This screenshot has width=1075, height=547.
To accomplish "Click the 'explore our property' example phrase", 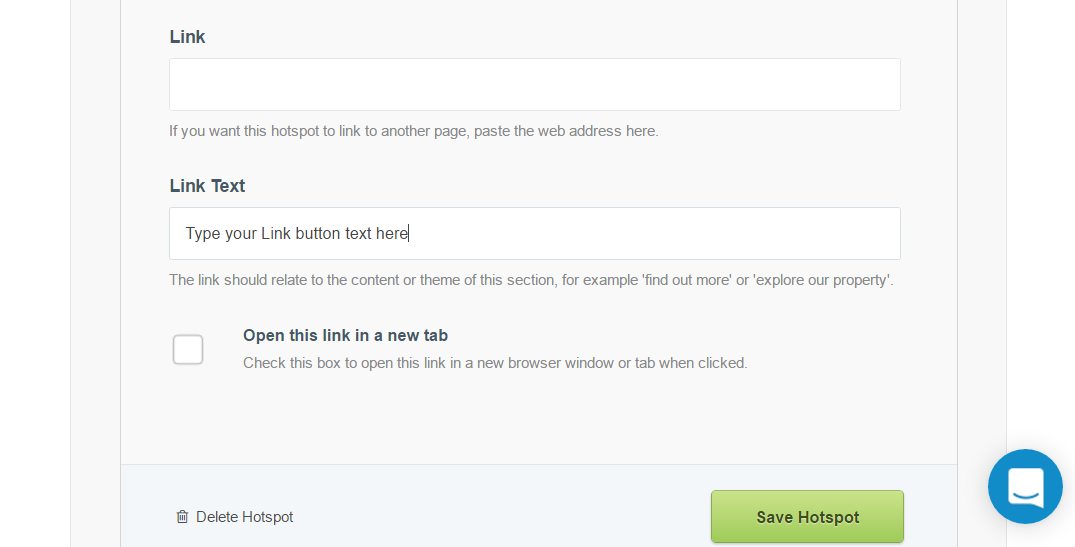I will tap(822, 280).
